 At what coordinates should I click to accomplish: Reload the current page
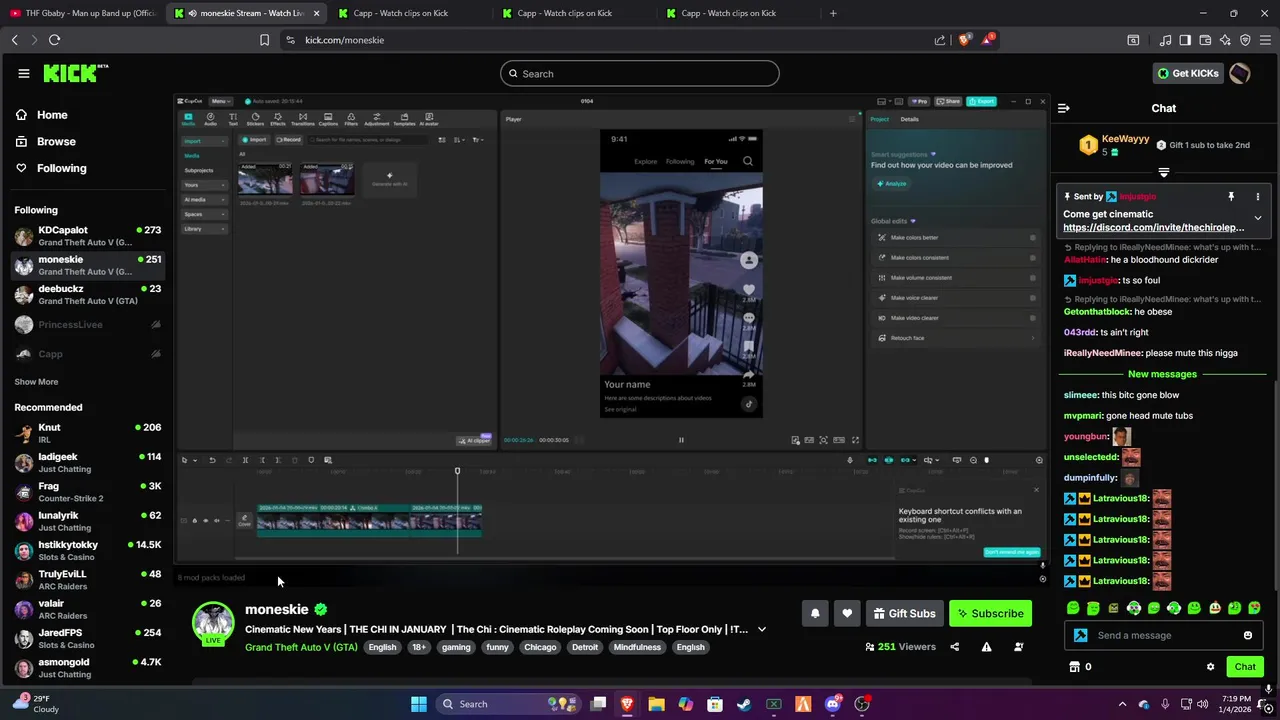(x=54, y=40)
